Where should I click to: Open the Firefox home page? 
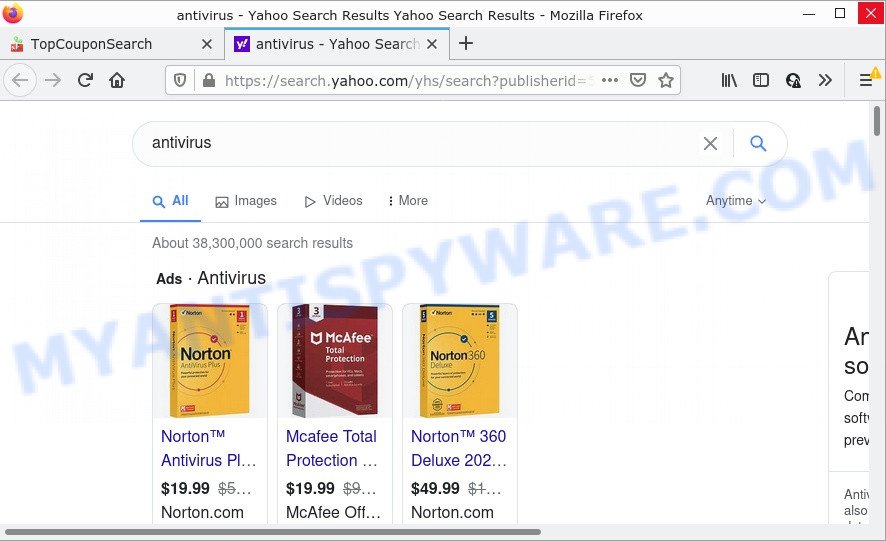tap(117, 80)
